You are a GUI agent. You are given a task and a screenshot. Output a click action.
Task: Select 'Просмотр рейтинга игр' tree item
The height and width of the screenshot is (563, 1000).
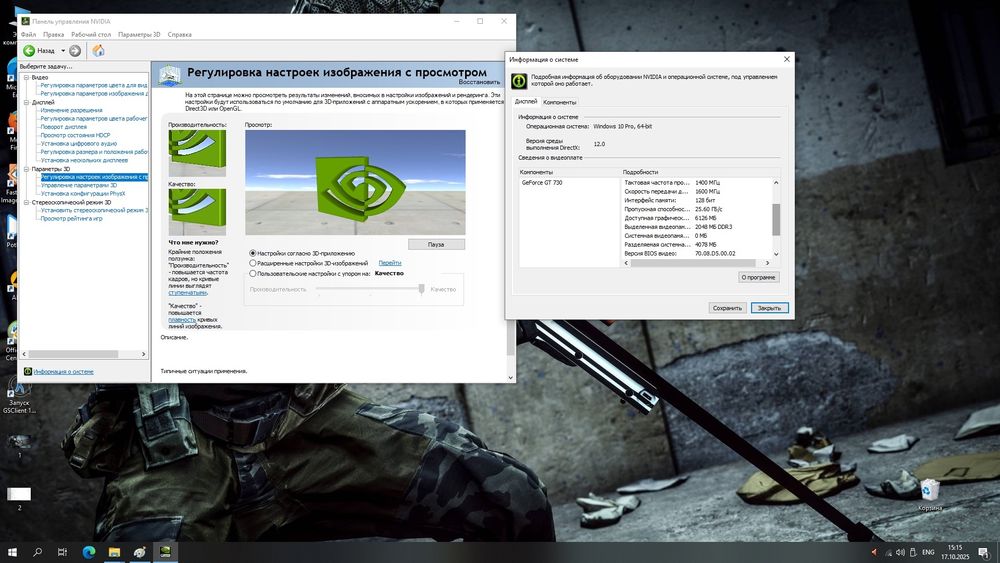point(71,218)
